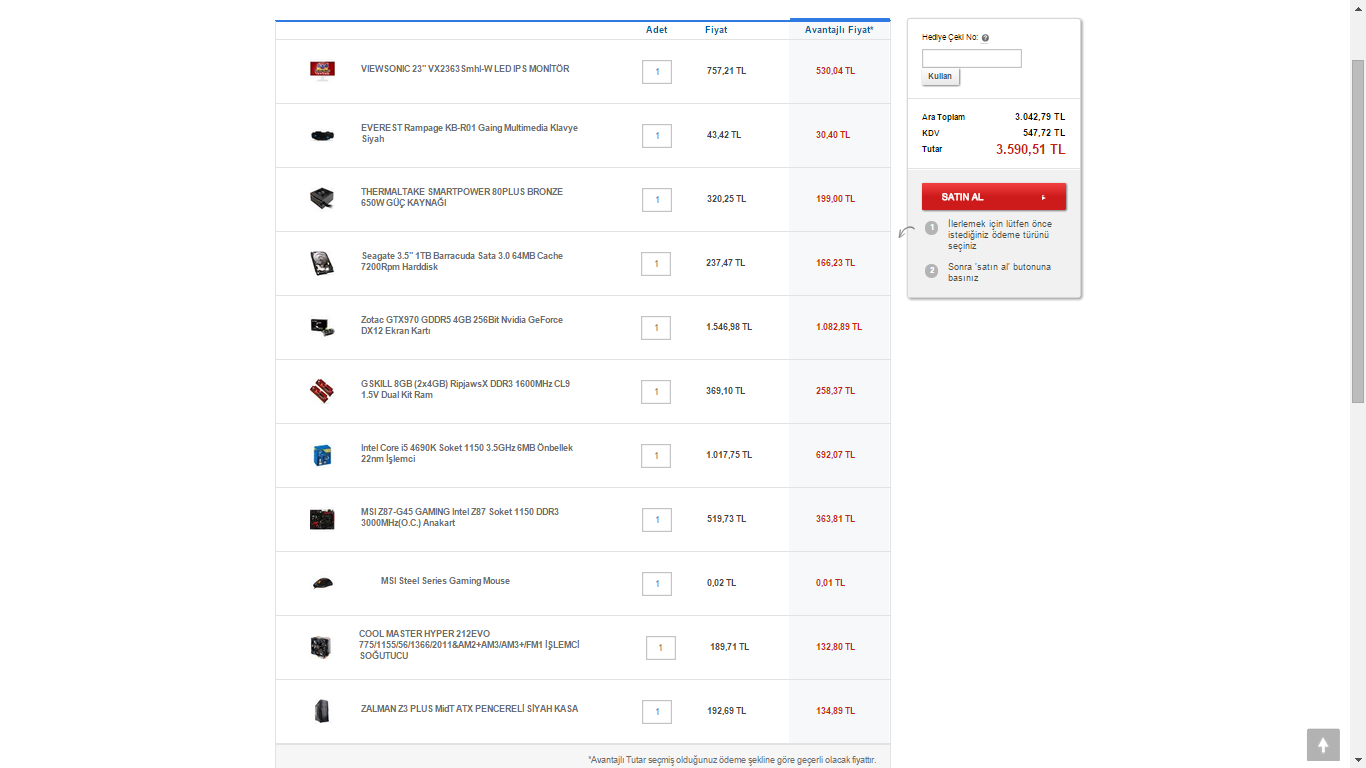Click the 134,89 TL discounted price
Screen dimensions: 1366x768
[x=835, y=711]
